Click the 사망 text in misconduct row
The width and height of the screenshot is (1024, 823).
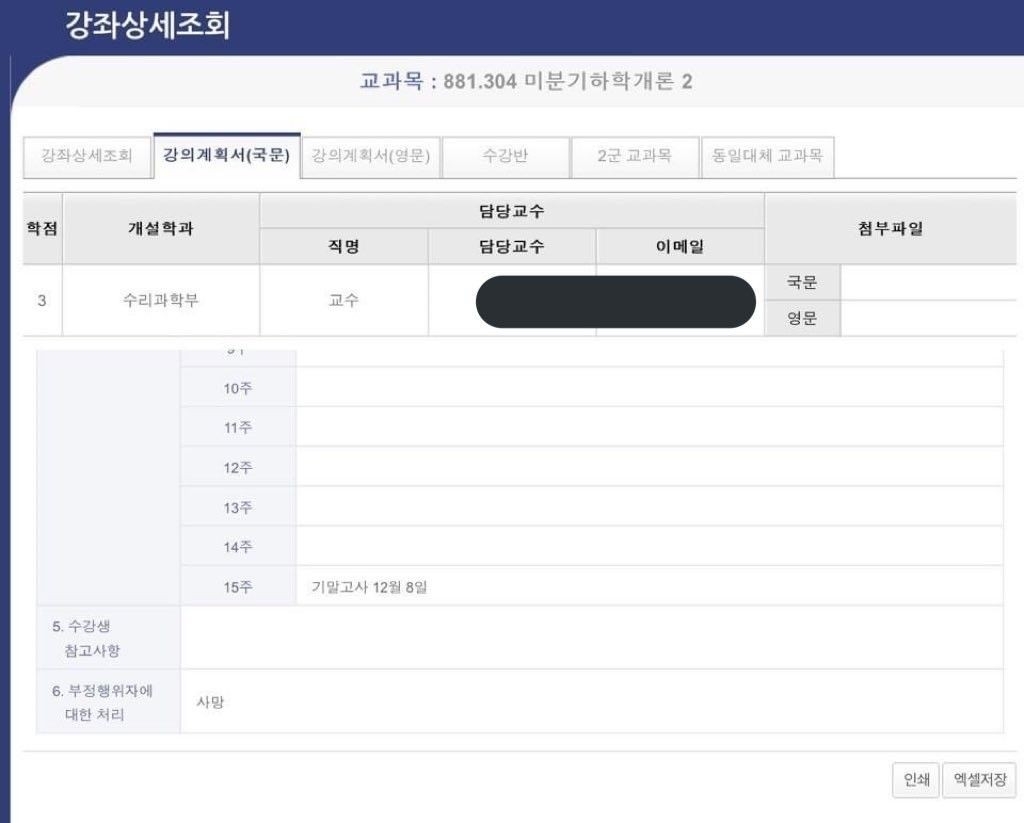point(211,702)
